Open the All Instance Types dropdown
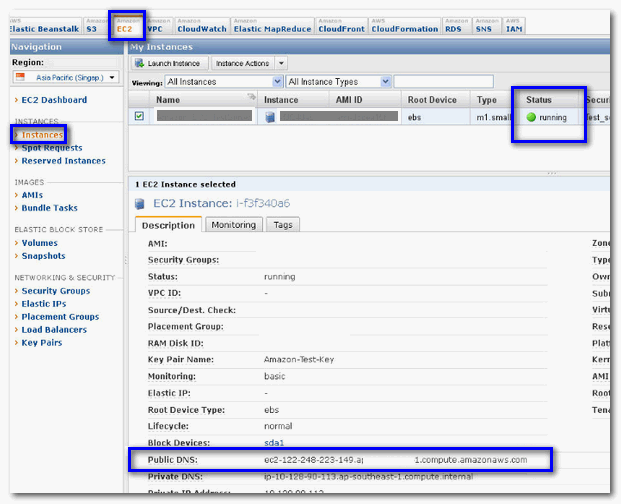Viewport: 621px width, 504px height. click(x=339, y=82)
